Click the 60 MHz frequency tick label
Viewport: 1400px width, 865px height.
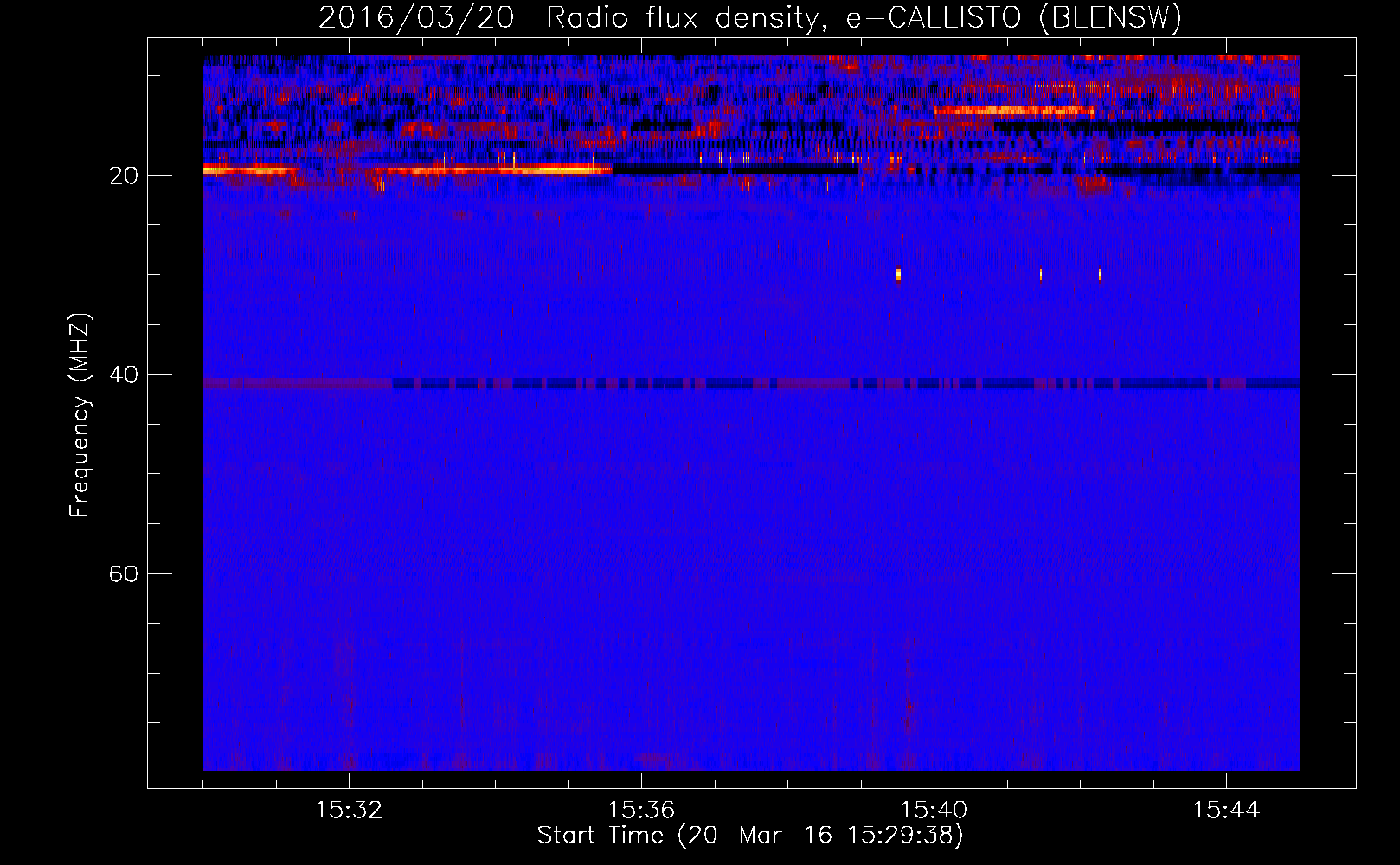tap(124, 573)
